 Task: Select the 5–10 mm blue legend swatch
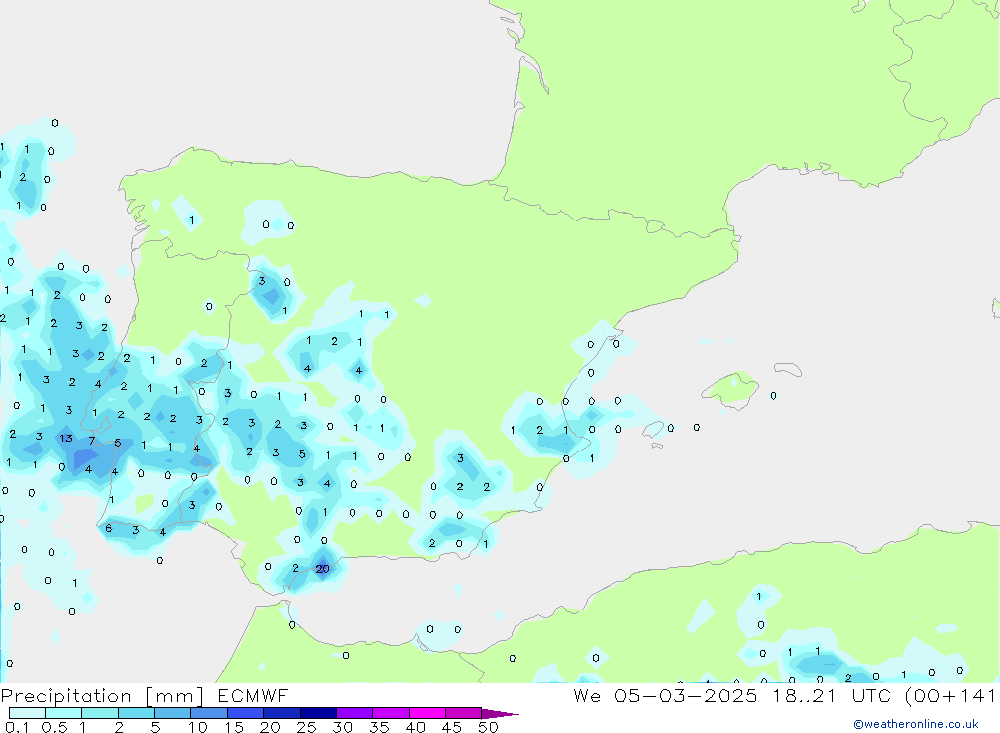[x=172, y=713]
